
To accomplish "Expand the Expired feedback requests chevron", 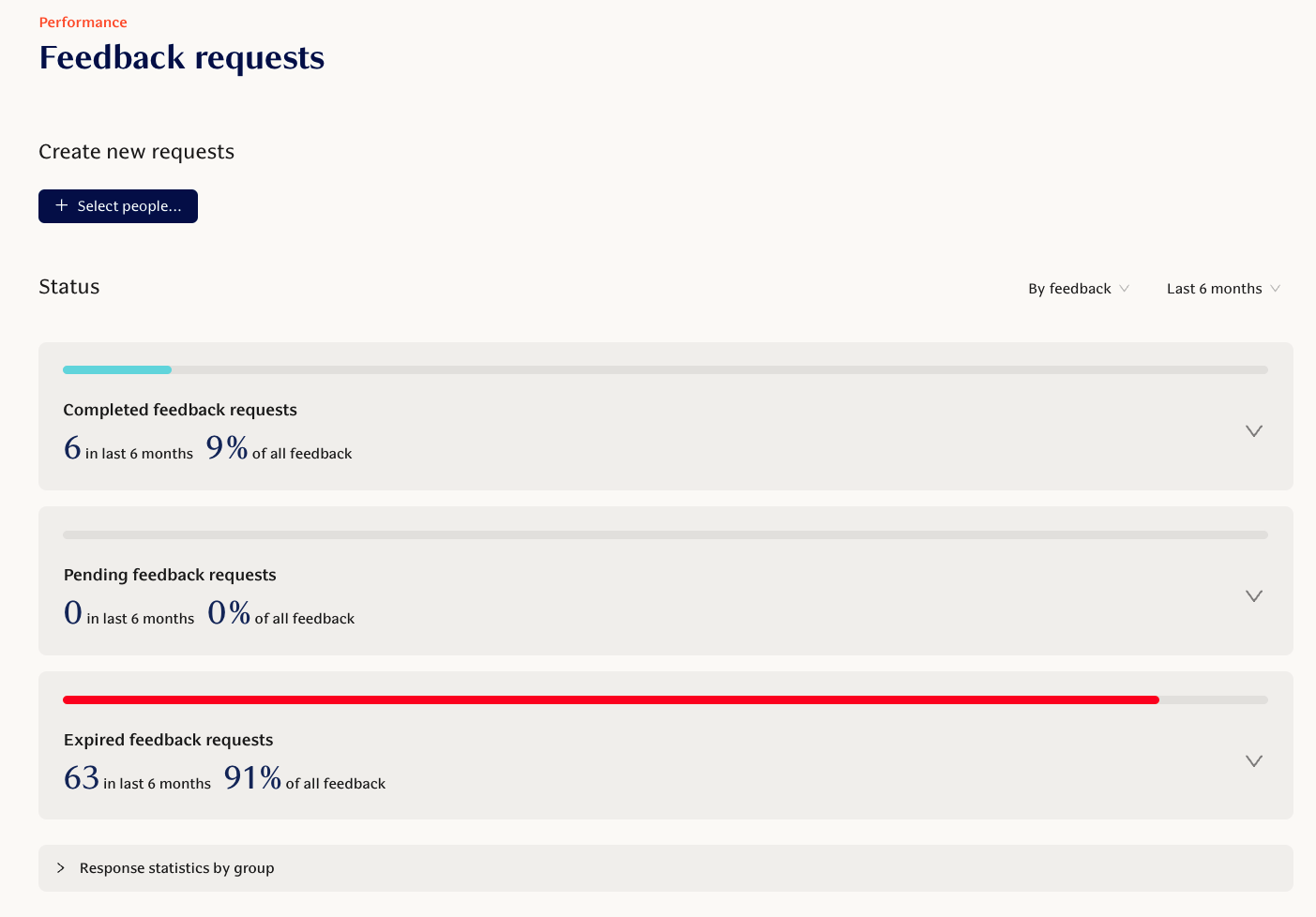I will (x=1253, y=761).
